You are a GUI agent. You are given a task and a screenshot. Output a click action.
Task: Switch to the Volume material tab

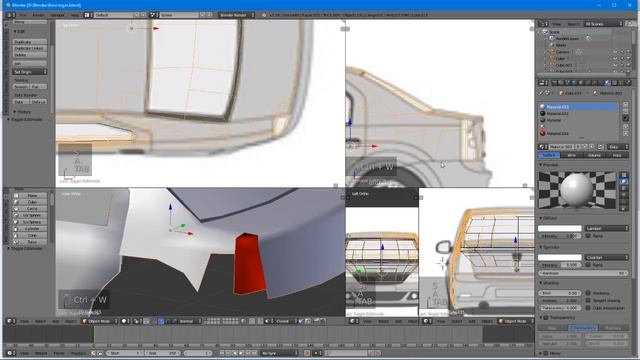[x=594, y=155]
